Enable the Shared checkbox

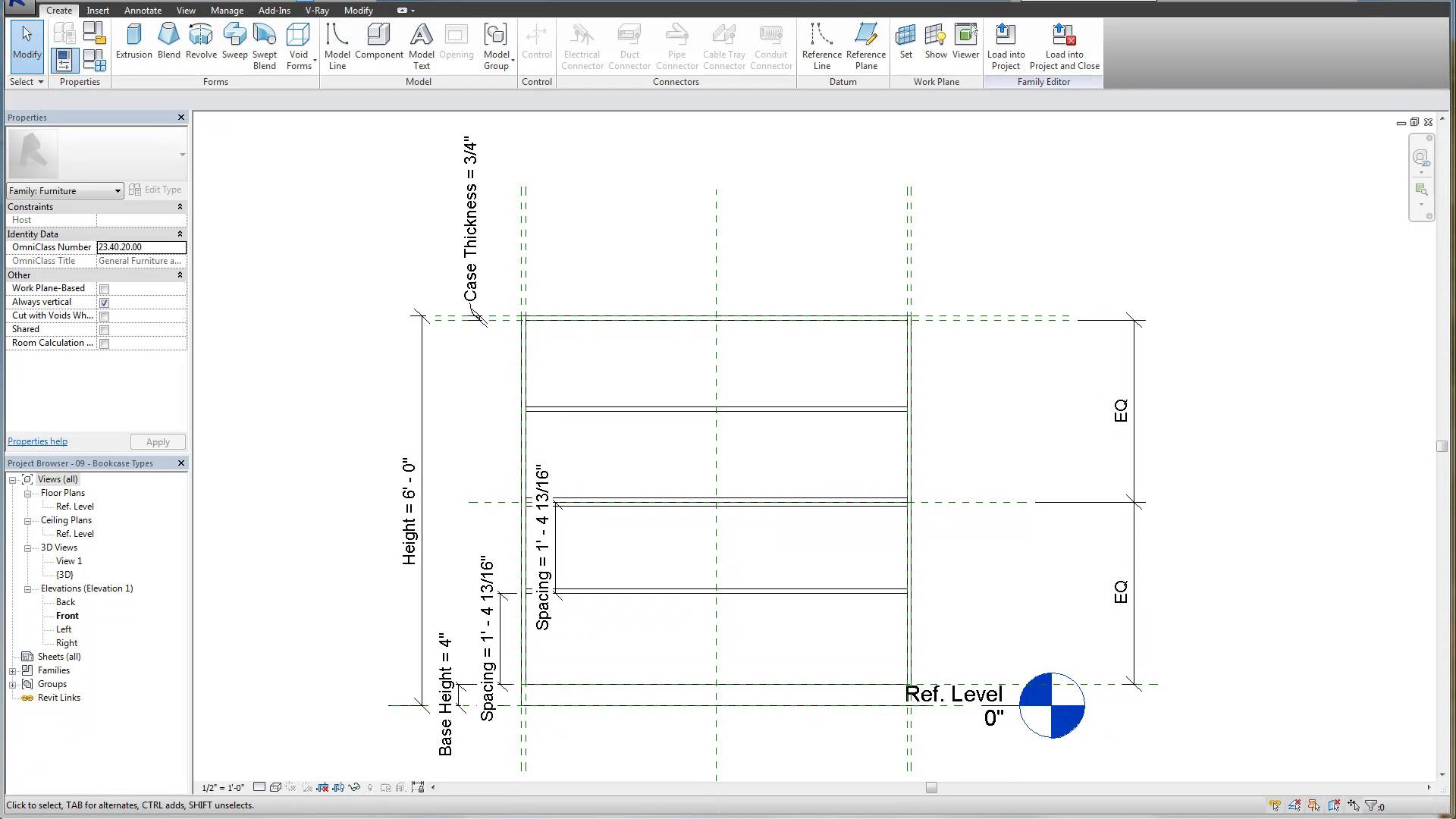click(104, 329)
